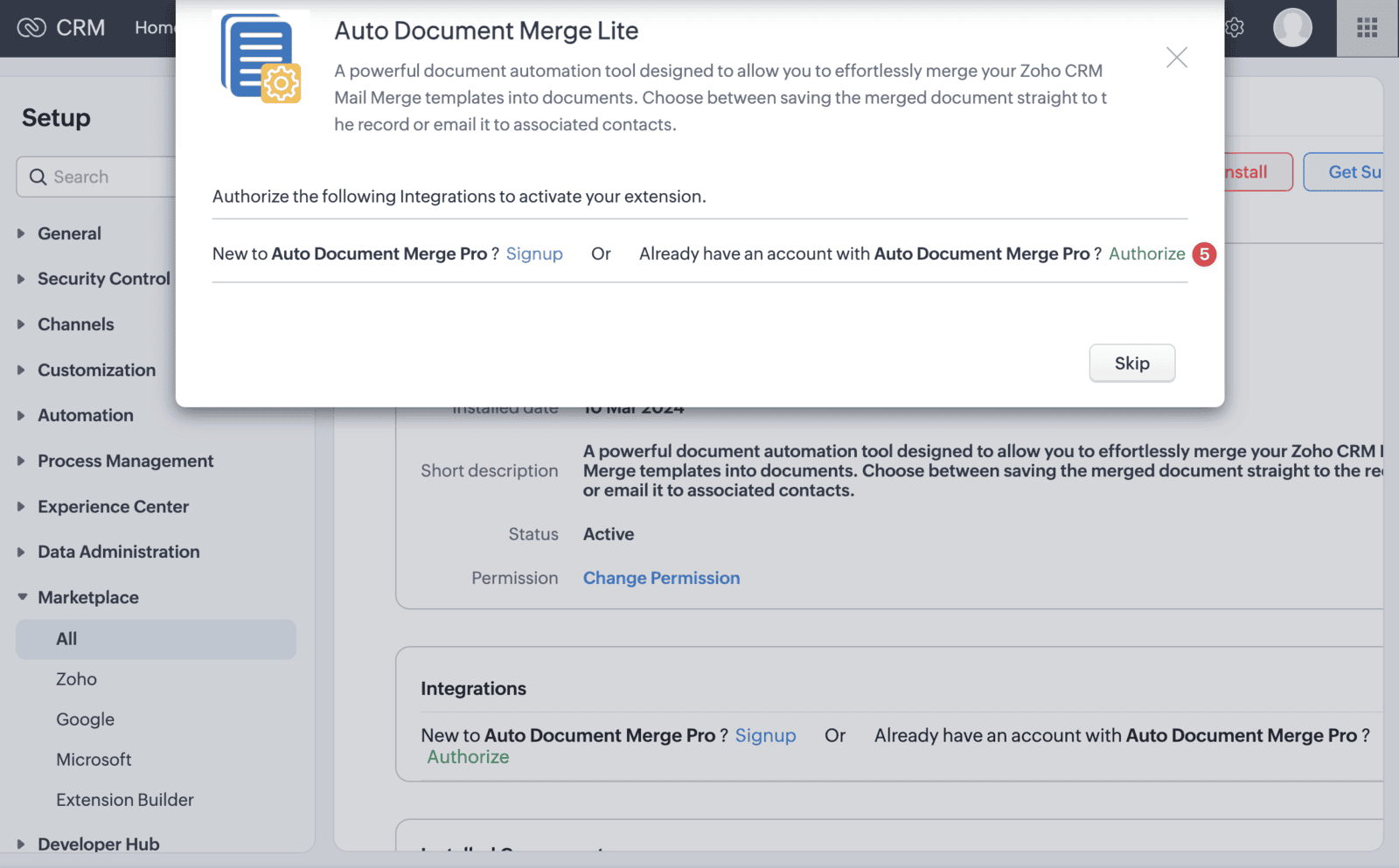Click Authorize link in the dialog
The width and height of the screenshot is (1399, 868).
(1146, 253)
